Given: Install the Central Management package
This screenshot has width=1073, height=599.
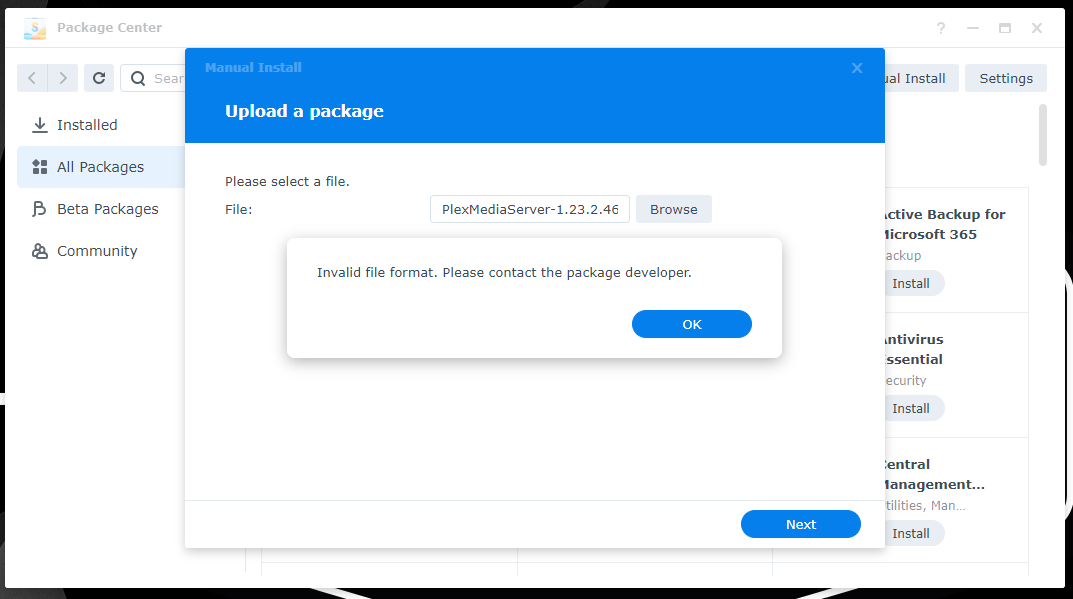Looking at the screenshot, I should pos(911,533).
